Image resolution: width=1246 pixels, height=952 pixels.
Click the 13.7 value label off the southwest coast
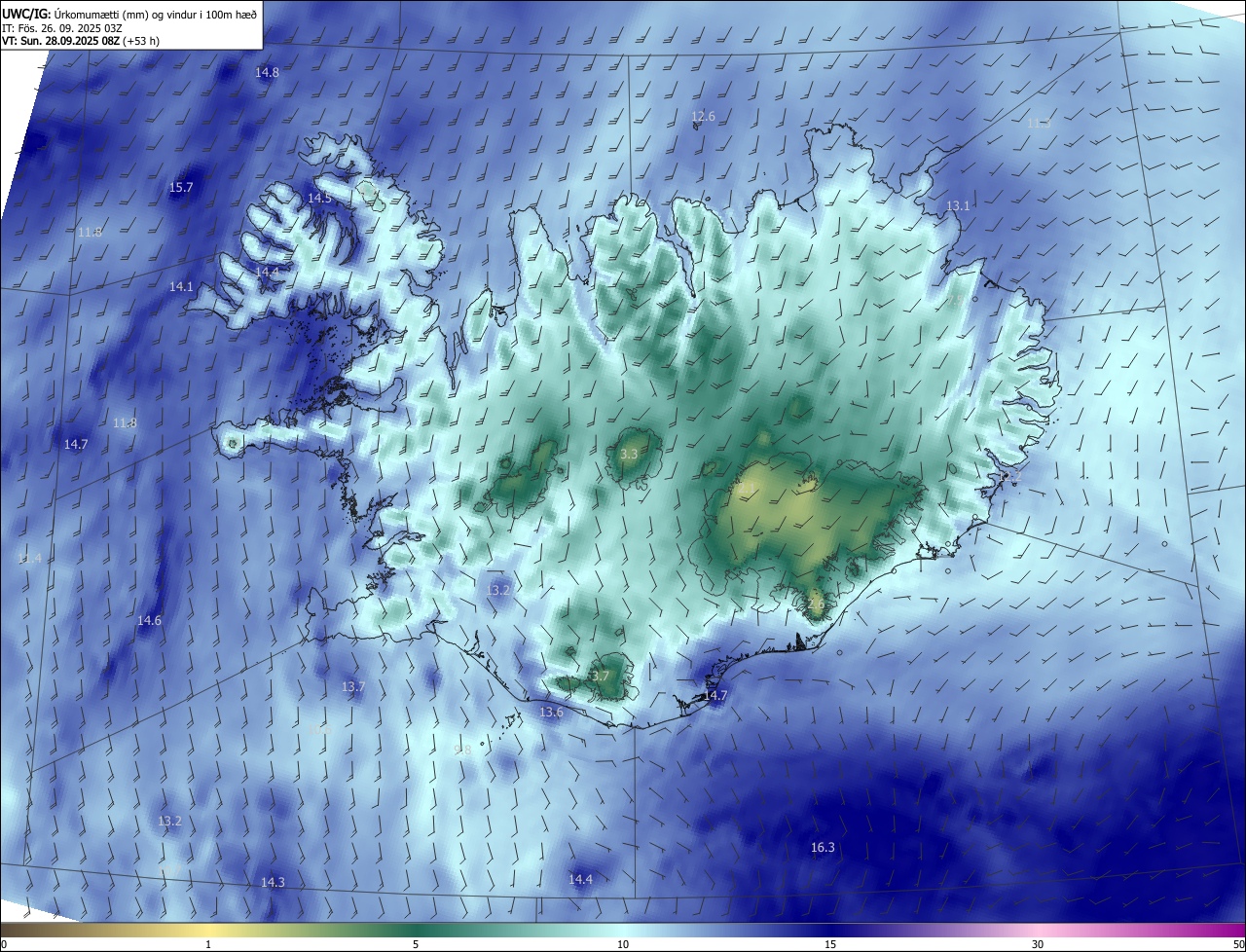tap(353, 687)
